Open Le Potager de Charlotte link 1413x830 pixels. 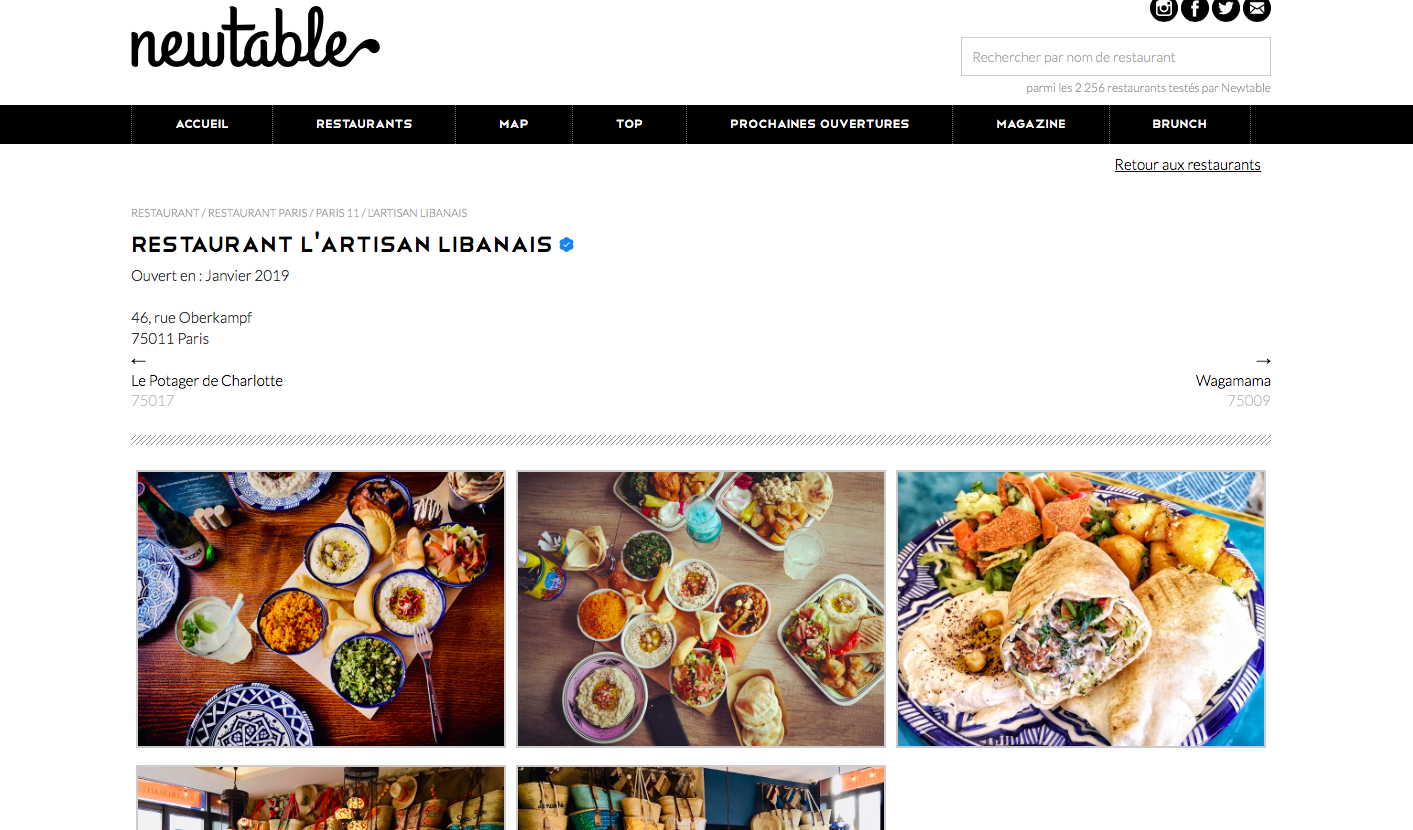click(x=207, y=381)
